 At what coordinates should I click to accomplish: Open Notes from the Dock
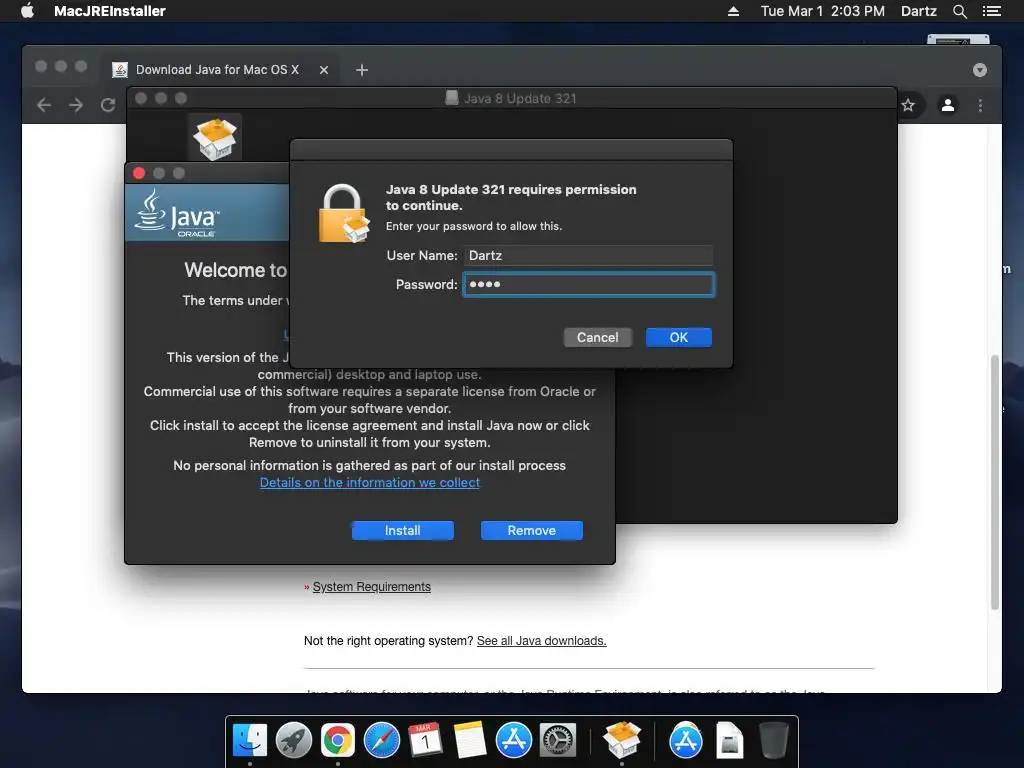click(x=470, y=741)
